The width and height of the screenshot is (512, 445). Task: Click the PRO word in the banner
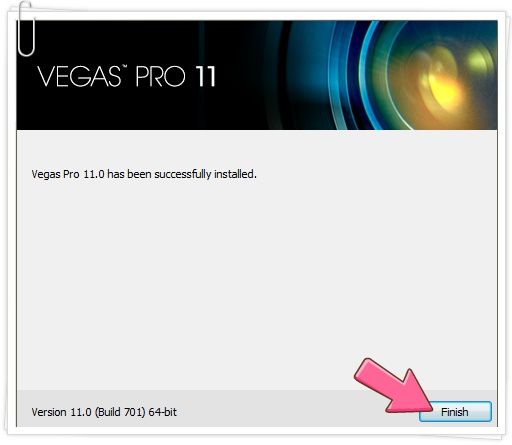pyautogui.click(x=160, y=76)
